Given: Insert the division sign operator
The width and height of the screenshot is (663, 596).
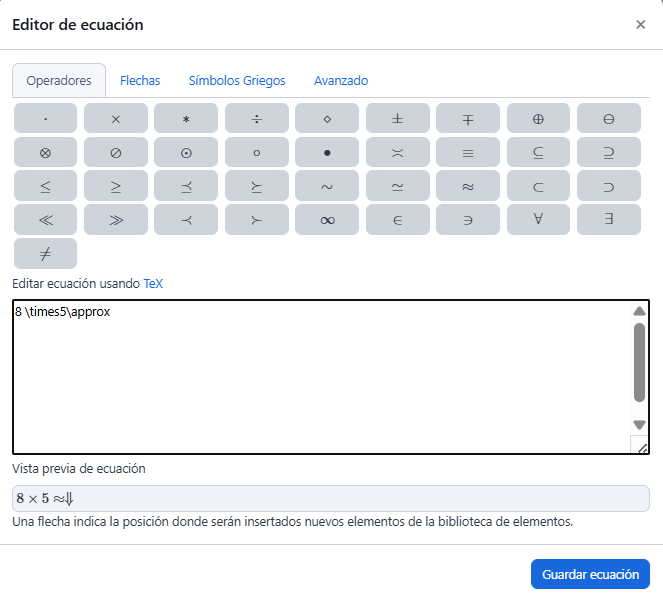Looking at the screenshot, I should pyautogui.click(x=257, y=119).
